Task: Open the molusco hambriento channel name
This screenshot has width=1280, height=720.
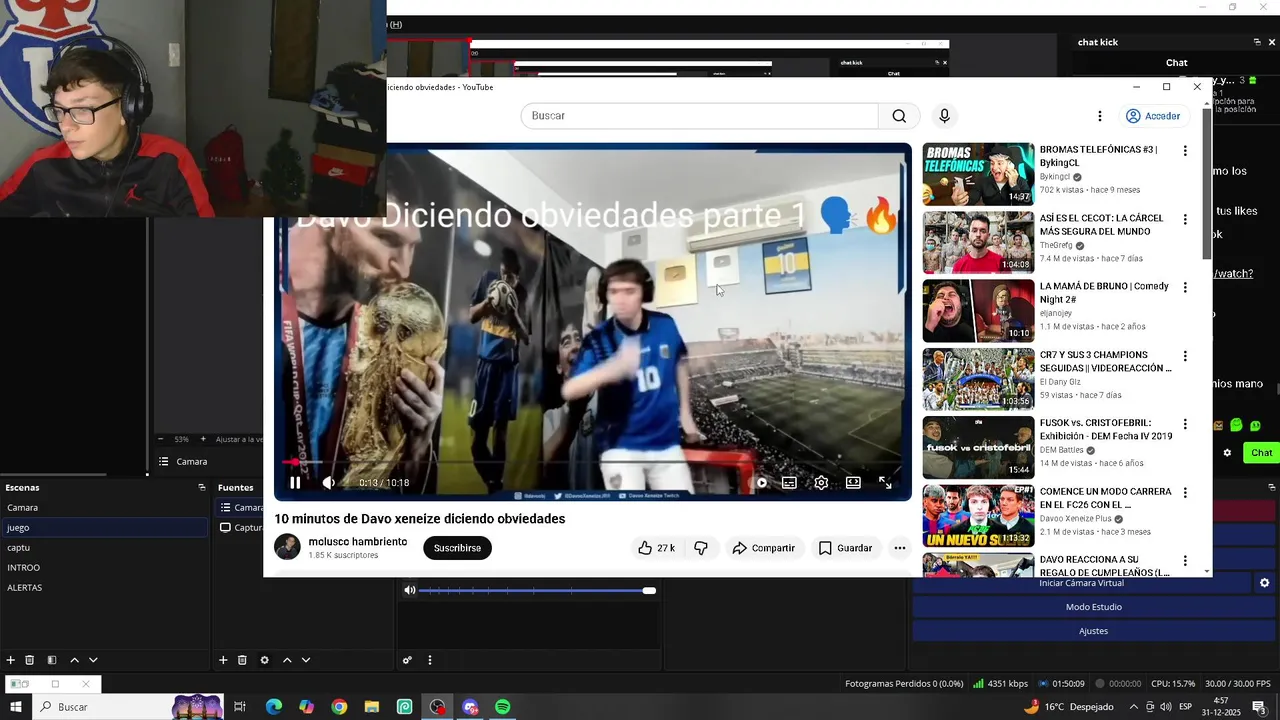Action: click(x=358, y=542)
